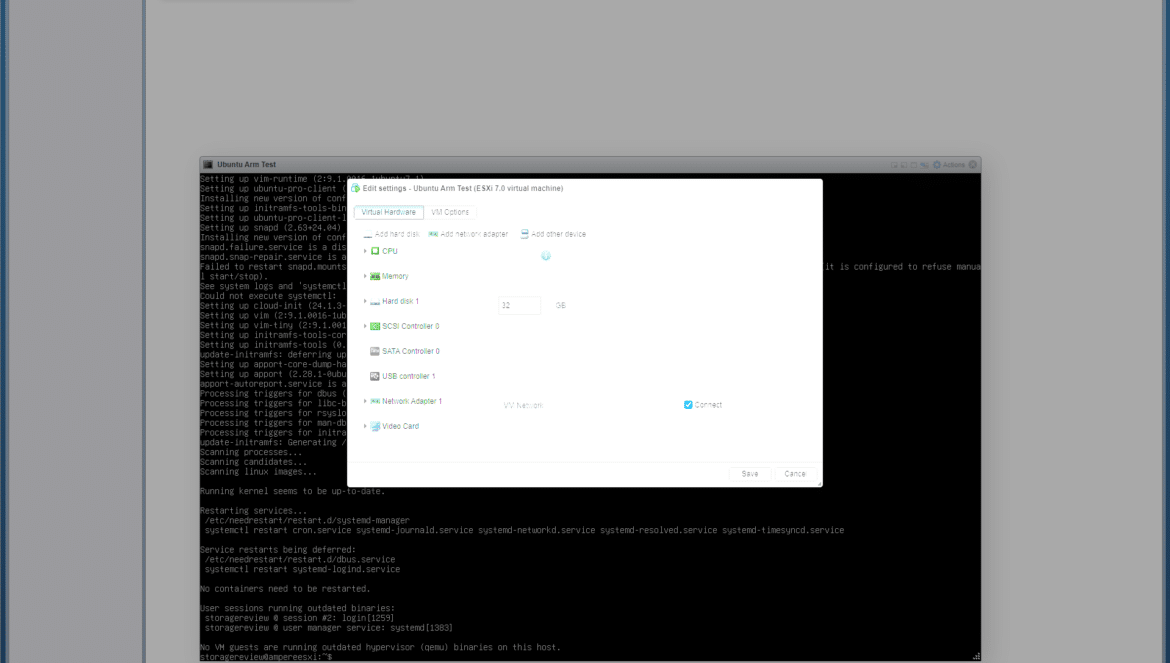1170x663 pixels.
Task: Click the SCSI Controller 0 icon
Action: pos(375,326)
